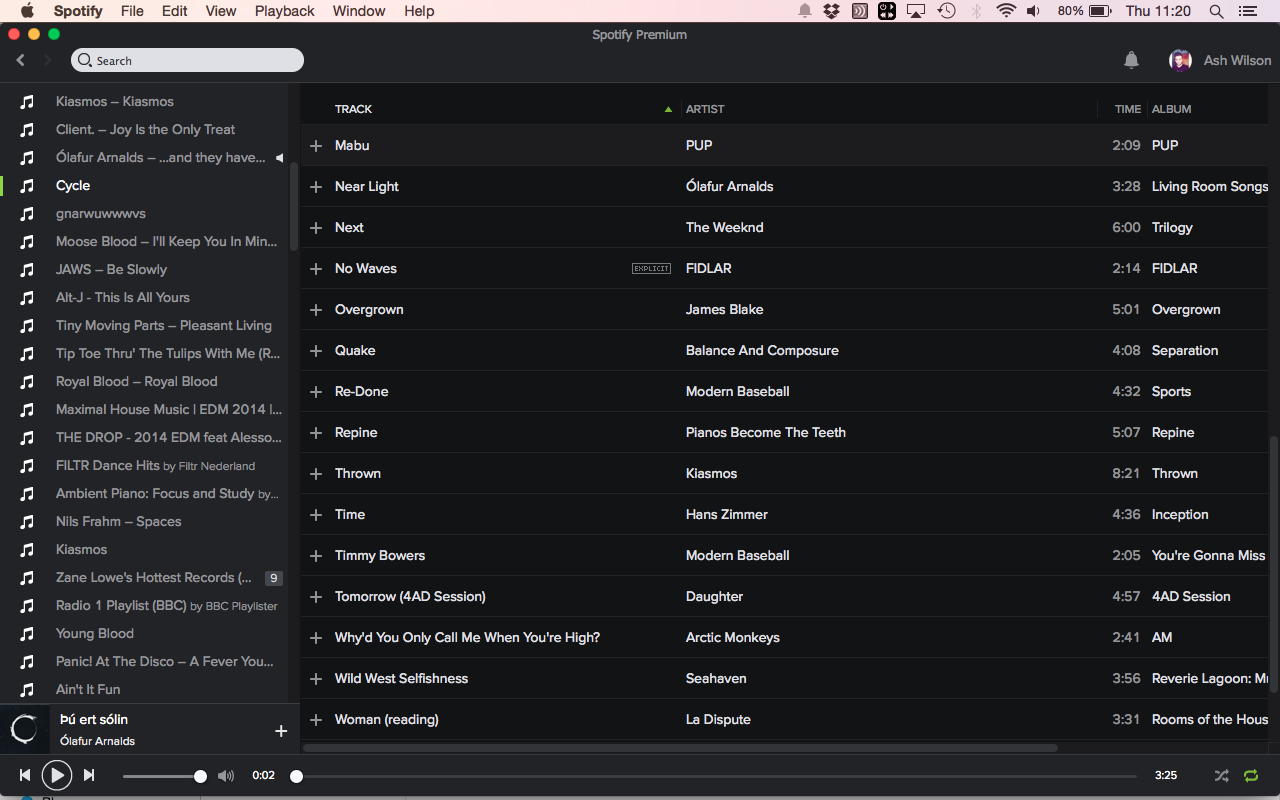Open the Dropbox menu bar icon

[x=831, y=11]
